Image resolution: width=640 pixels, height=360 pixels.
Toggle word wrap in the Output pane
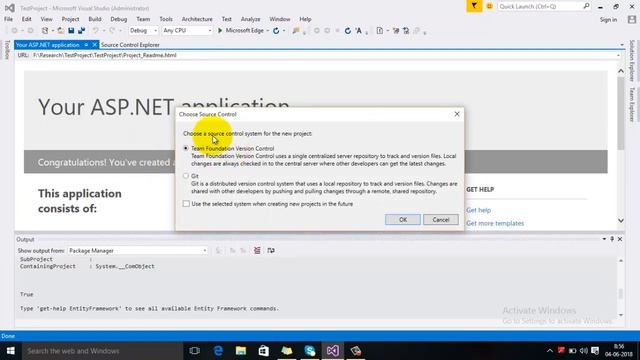point(271,250)
